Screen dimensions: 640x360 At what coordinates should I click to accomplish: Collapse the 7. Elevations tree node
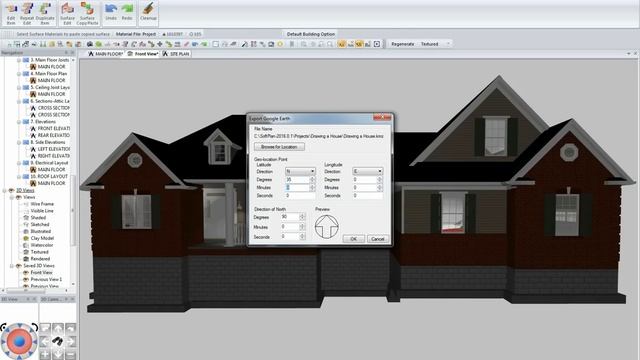pos(19,122)
